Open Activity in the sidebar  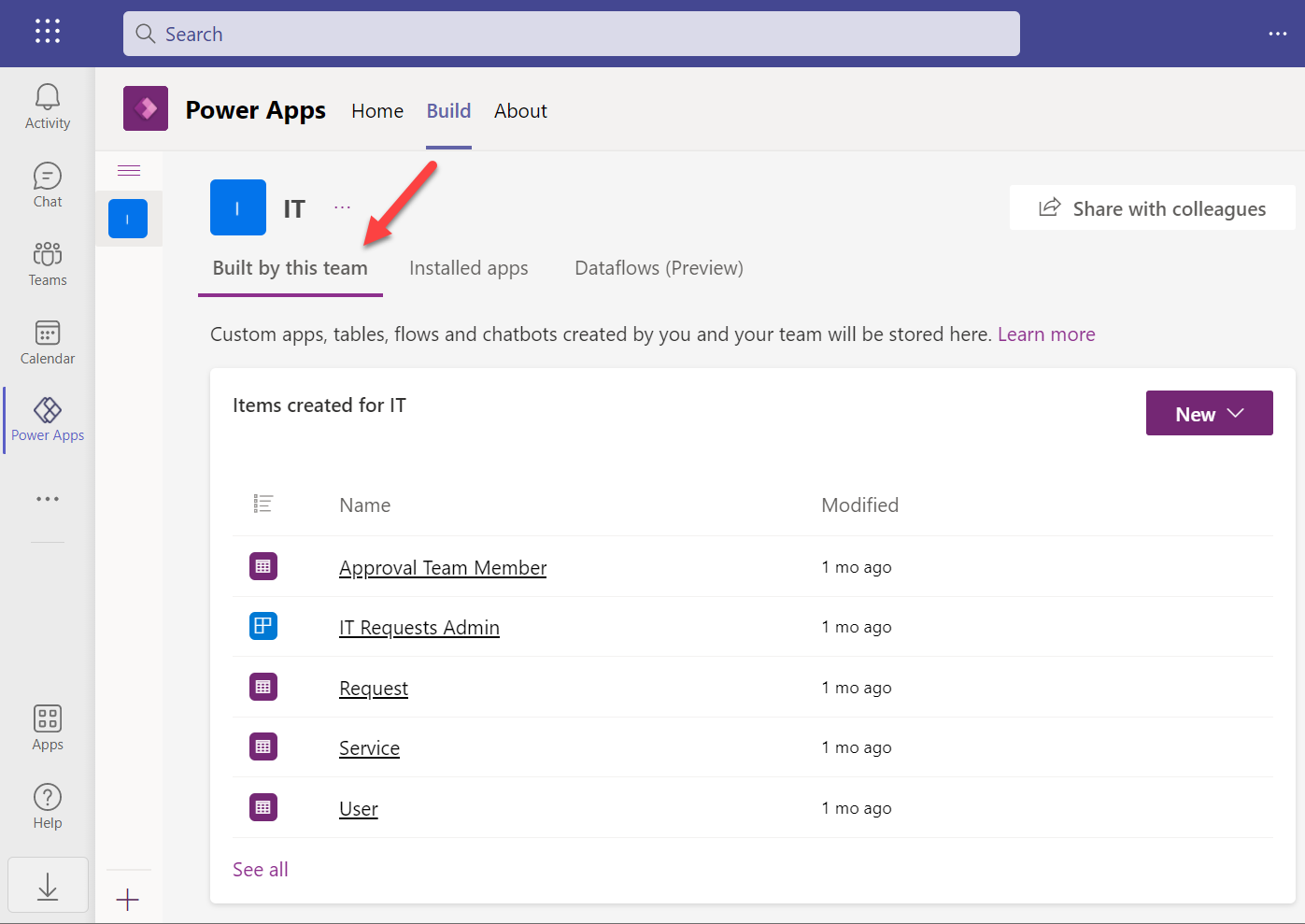48,107
